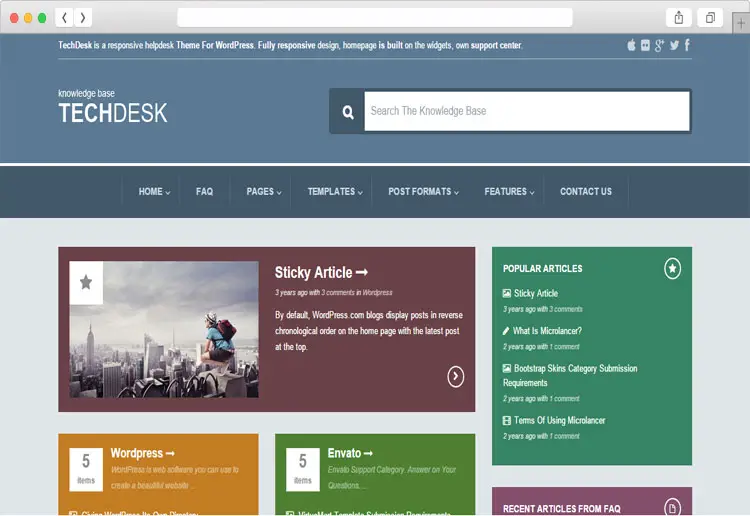Open the browser share button
The image size is (750, 516).
[x=679, y=18]
